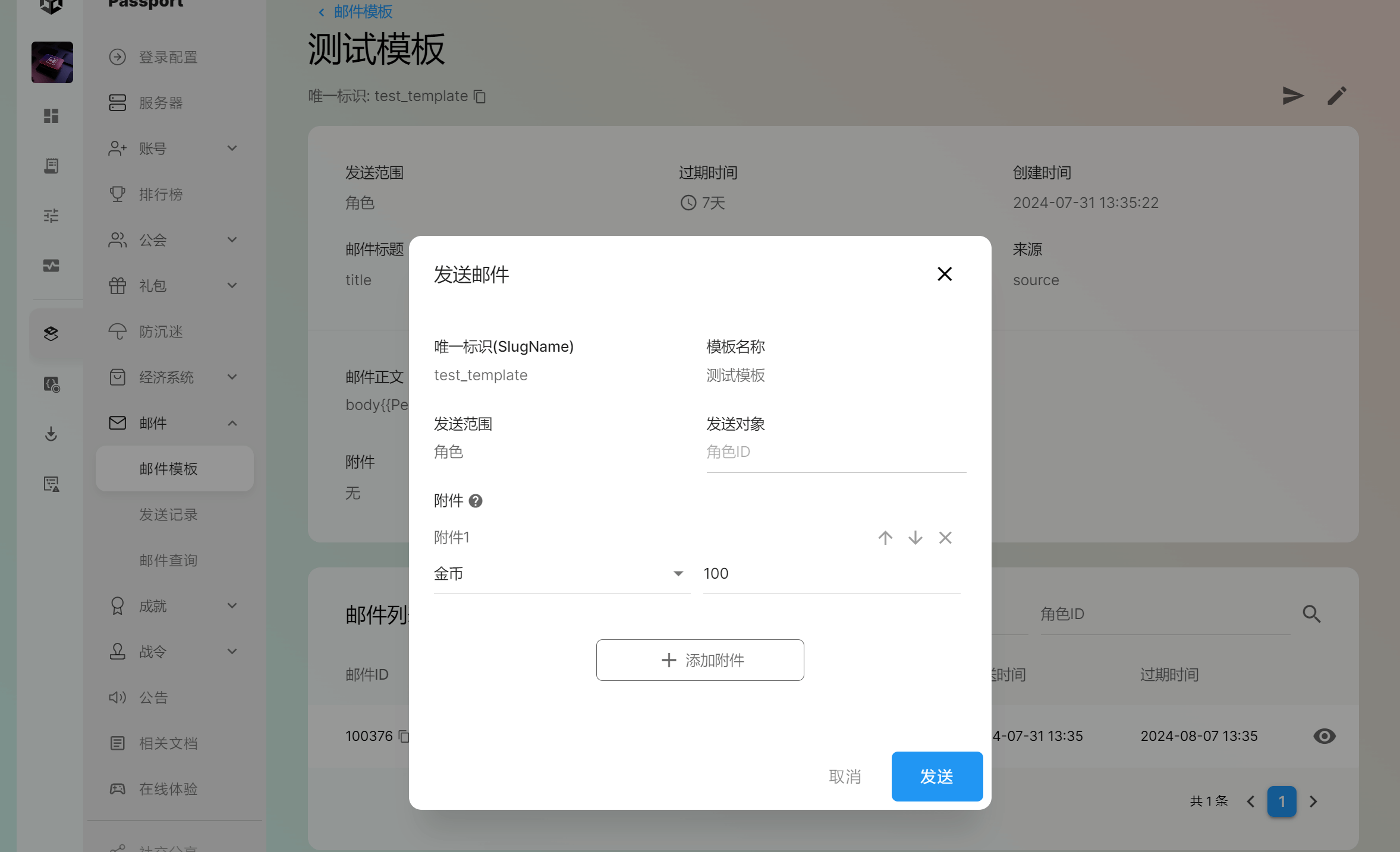Move attachment 1 up with arrow

pos(885,538)
